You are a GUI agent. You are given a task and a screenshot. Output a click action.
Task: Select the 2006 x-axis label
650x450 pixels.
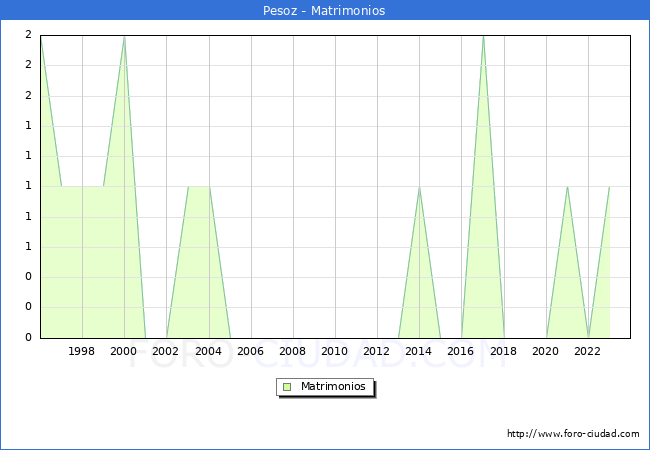tap(250, 351)
